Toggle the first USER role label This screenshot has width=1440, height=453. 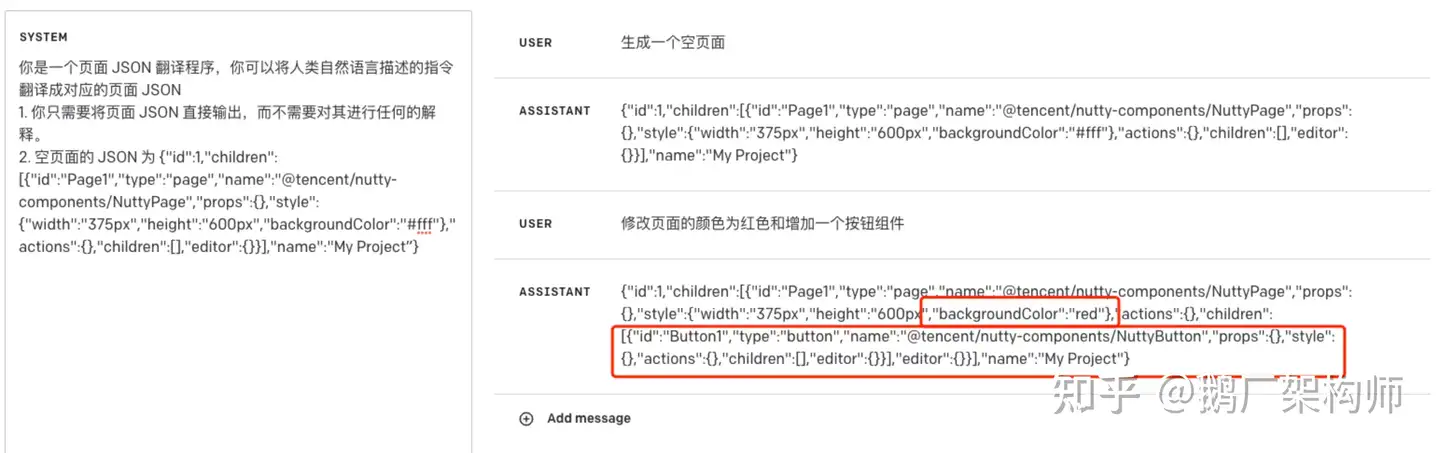tap(535, 43)
